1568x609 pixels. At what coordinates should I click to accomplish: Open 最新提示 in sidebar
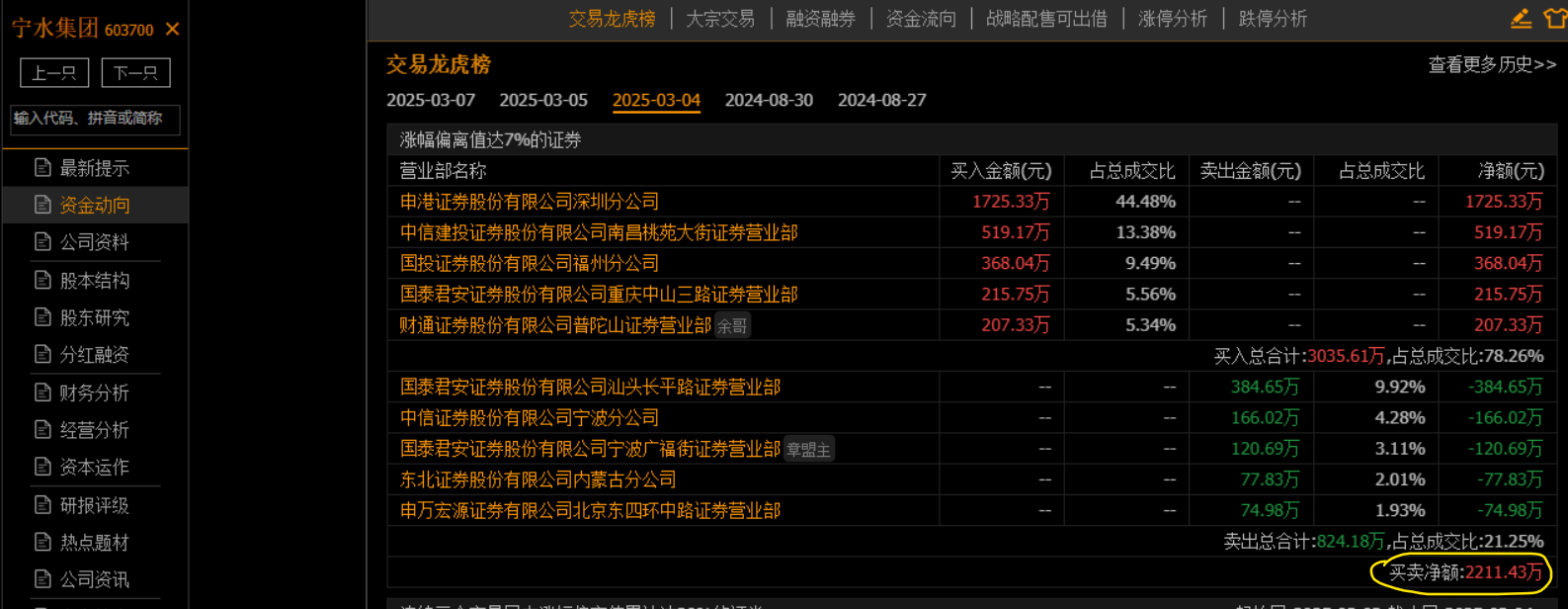tap(95, 168)
